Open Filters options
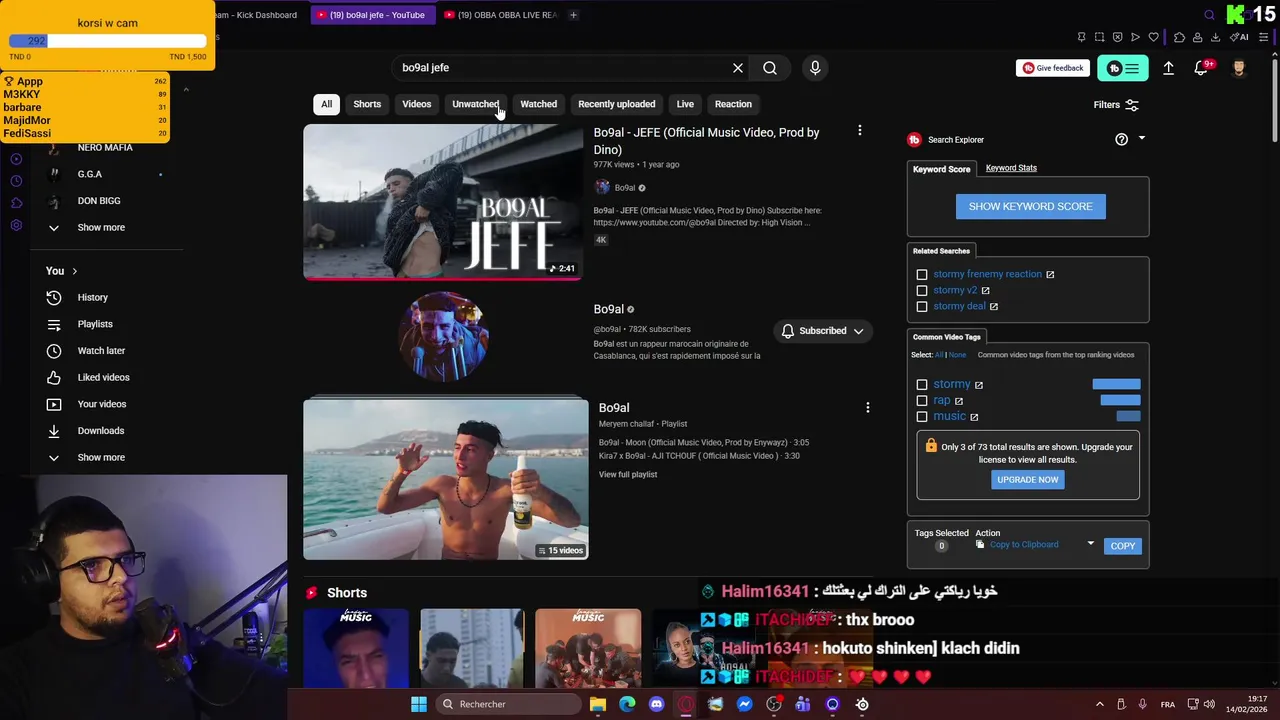Screen dimensions: 1280x720 1116,105
